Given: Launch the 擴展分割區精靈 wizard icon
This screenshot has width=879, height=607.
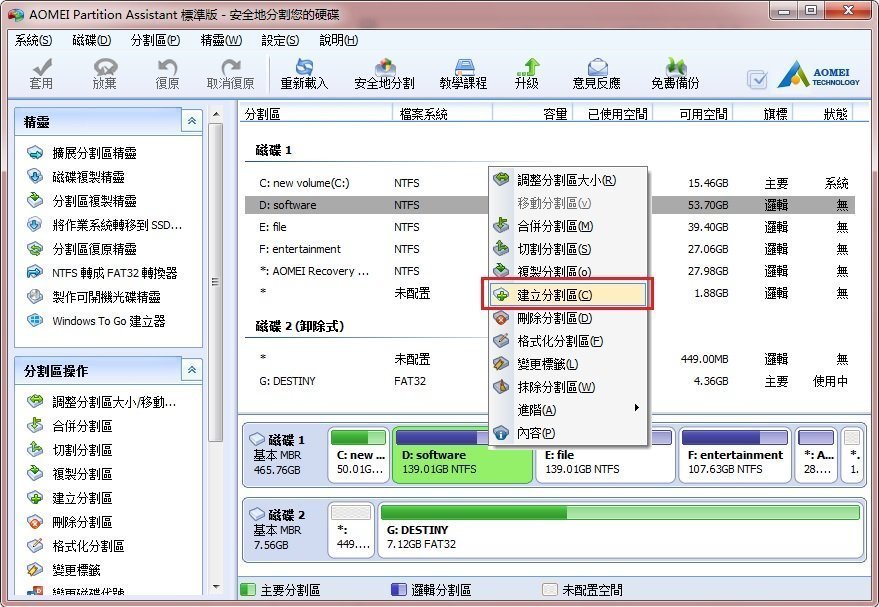Looking at the screenshot, I should 35,152.
